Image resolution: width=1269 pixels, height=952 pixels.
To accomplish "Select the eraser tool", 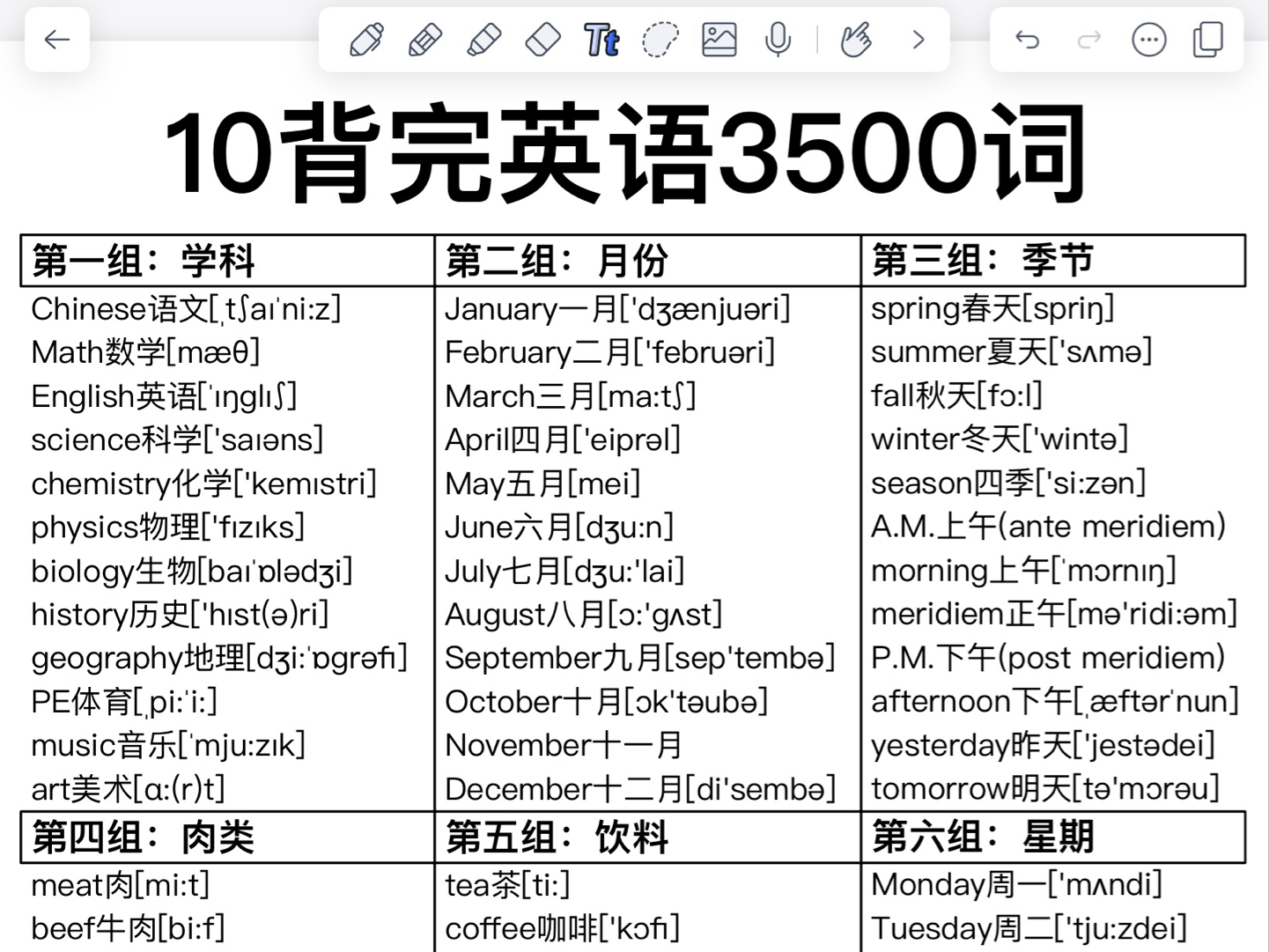I will pyautogui.click(x=542, y=40).
